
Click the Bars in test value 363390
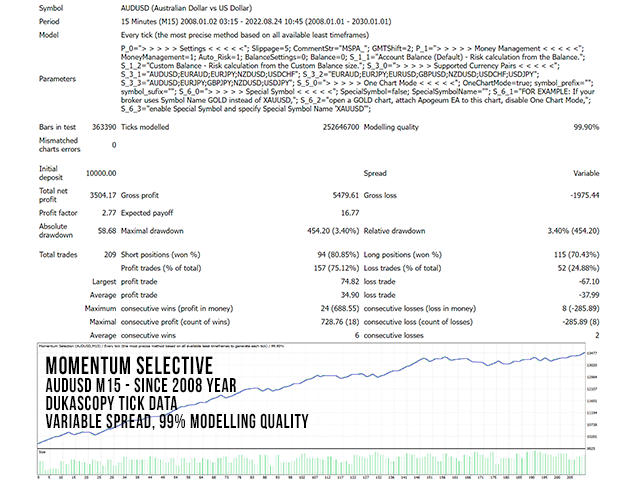click(104, 127)
